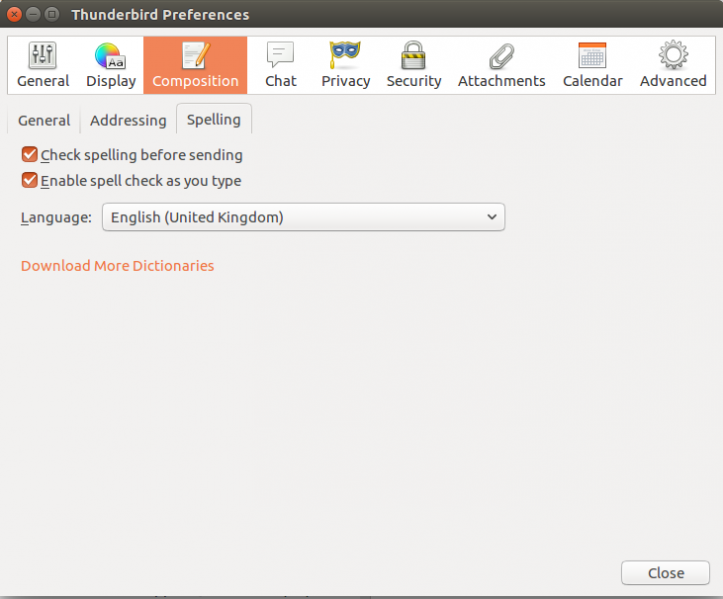Follow the Download More Dictionaries link

point(118,266)
